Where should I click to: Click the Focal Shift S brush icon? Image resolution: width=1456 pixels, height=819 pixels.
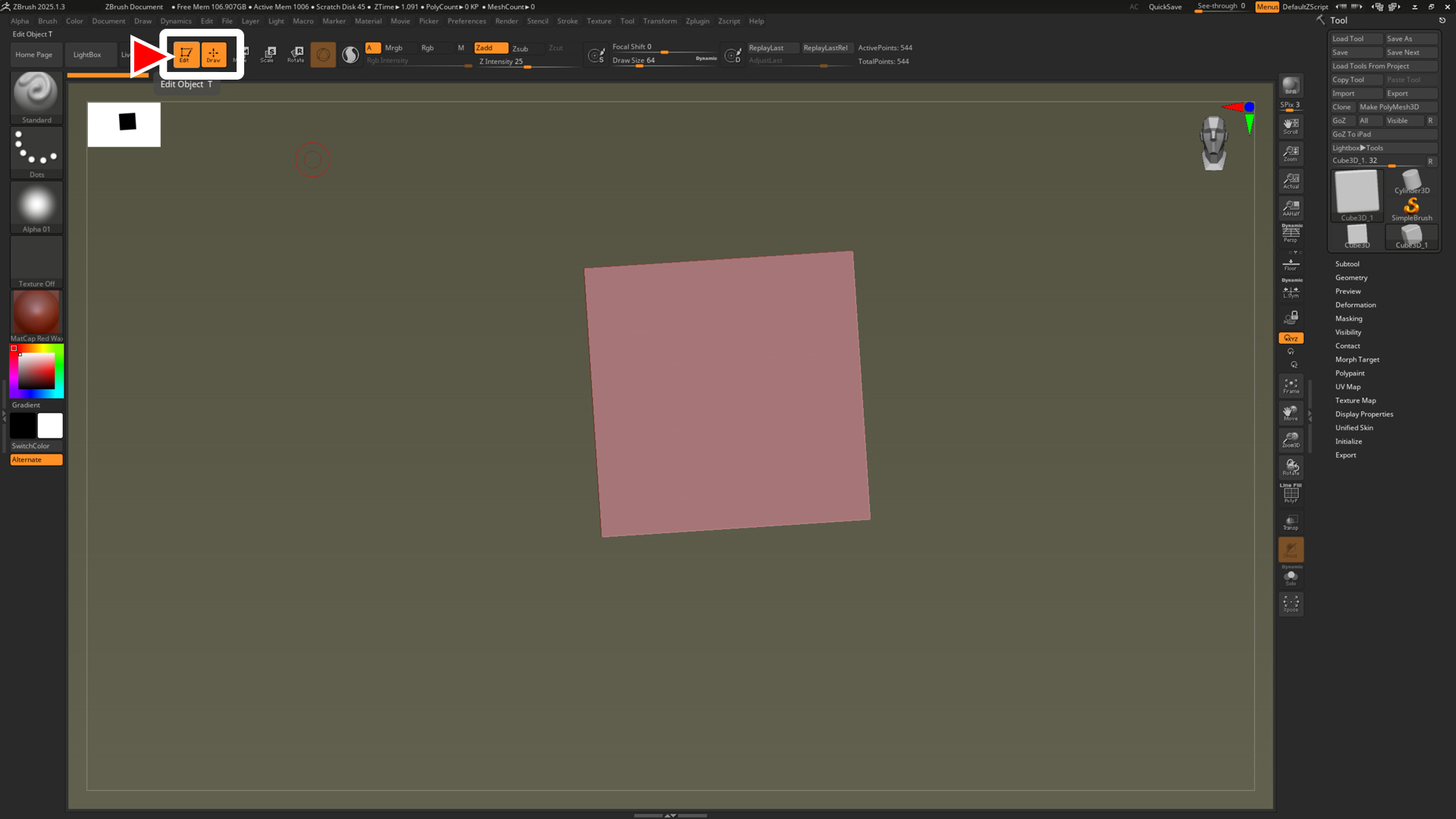pos(597,55)
